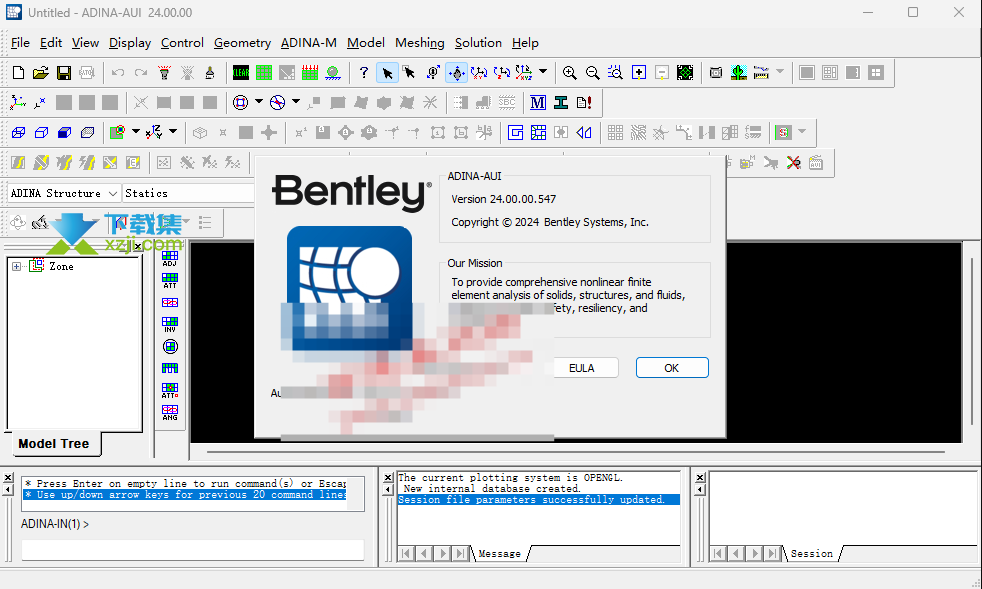Close the command pane with its X button

tap(8, 477)
